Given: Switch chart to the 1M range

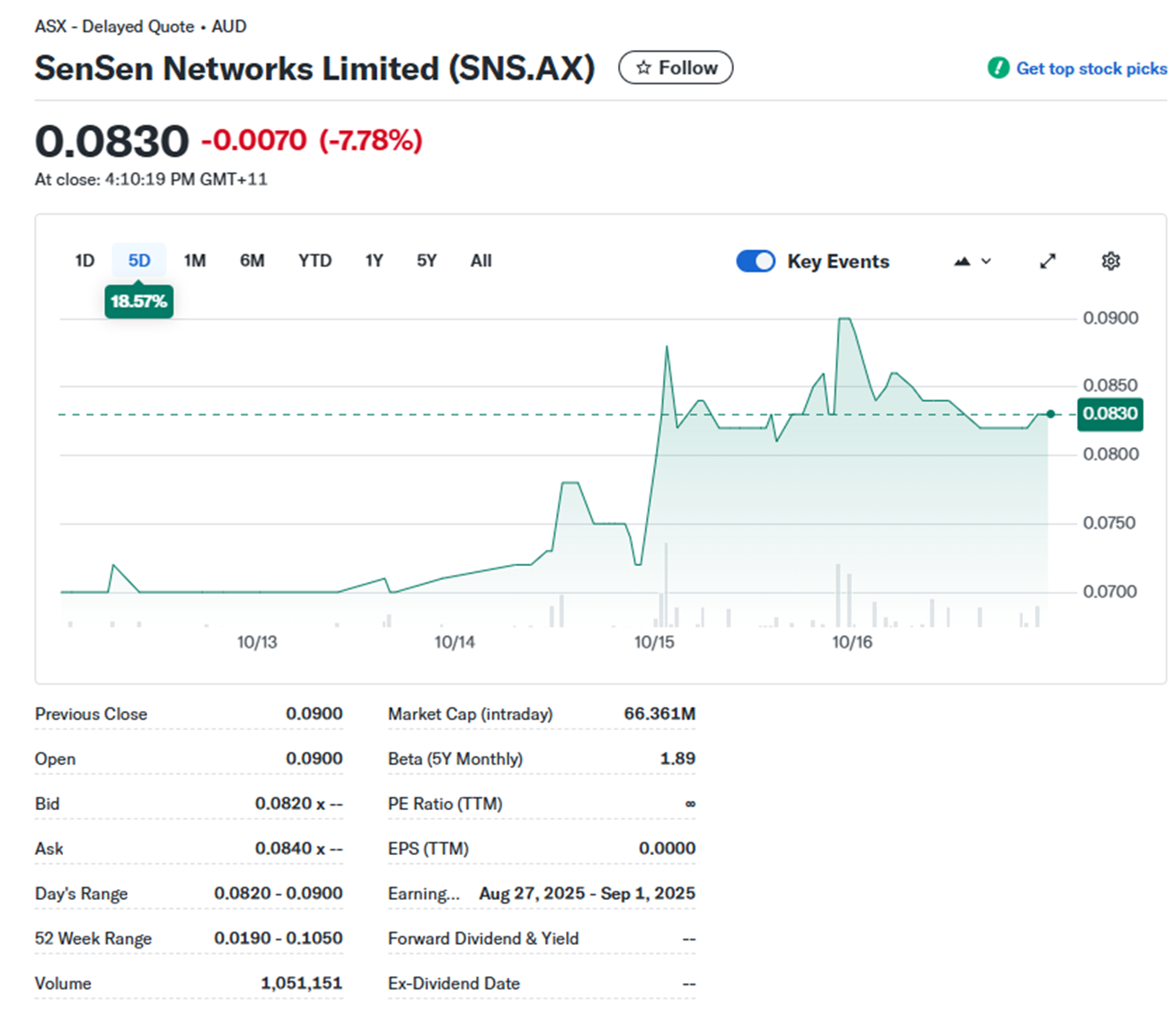Looking at the screenshot, I should (x=195, y=261).
